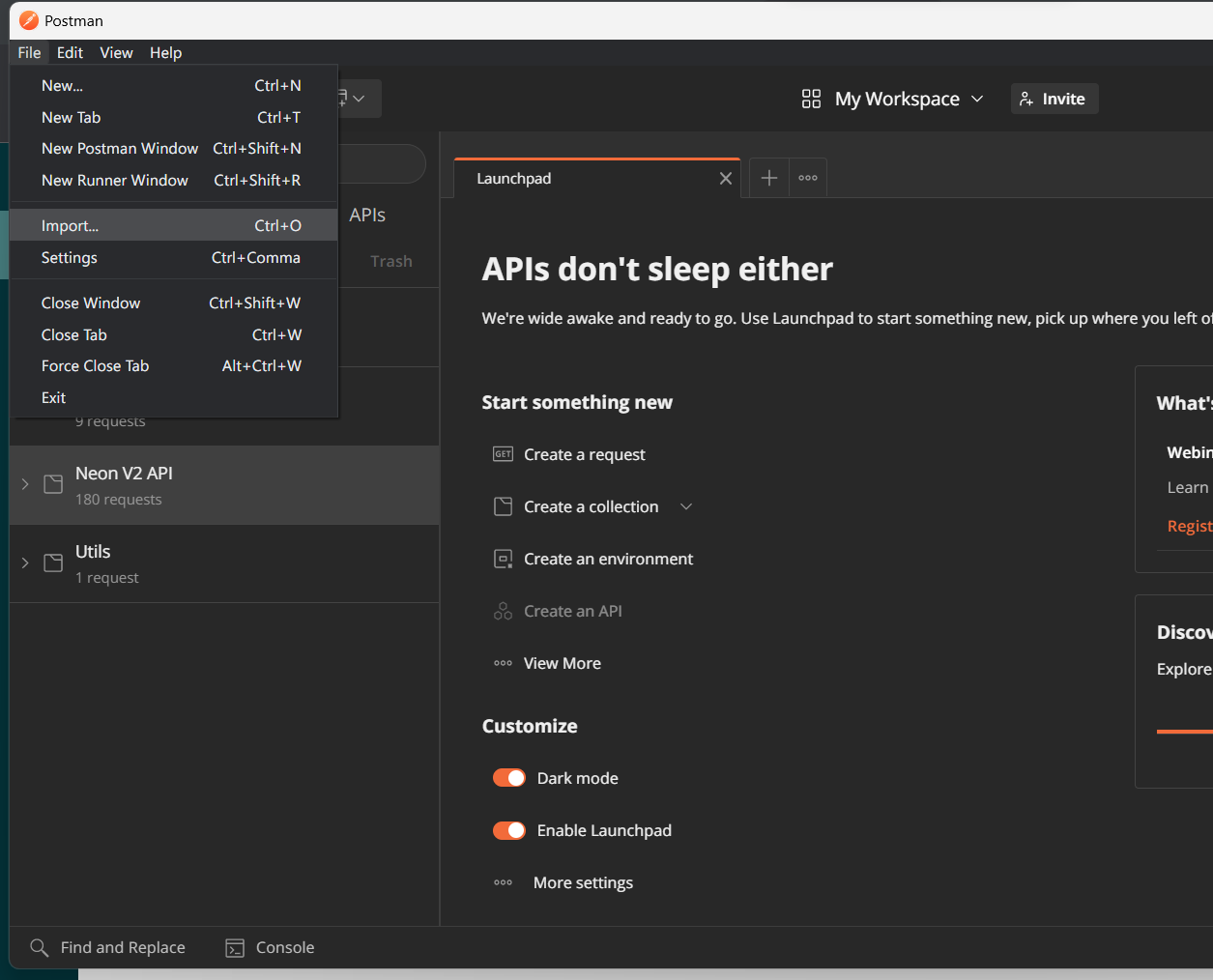Viewport: 1213px width, 980px height.
Task: Click the "180 requests" text
Action: click(x=119, y=500)
